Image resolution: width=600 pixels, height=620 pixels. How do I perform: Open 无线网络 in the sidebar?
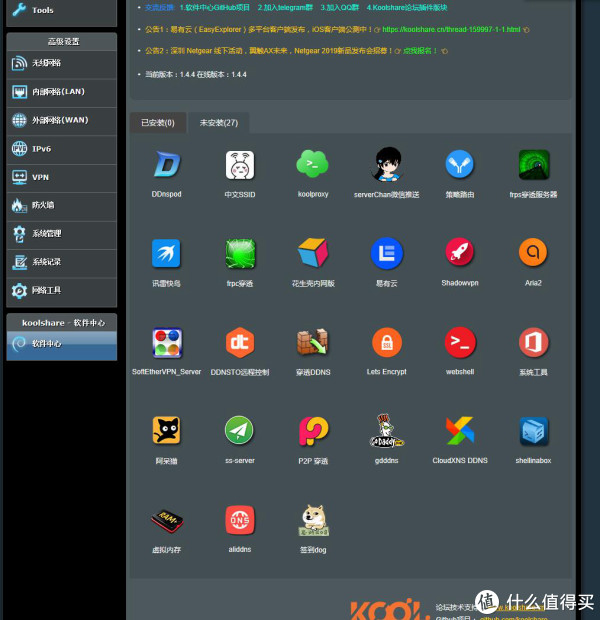click(62, 64)
